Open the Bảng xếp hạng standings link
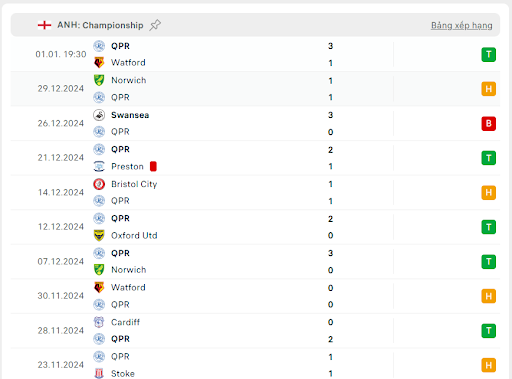Screen dimensions: 512x379 coord(461,25)
